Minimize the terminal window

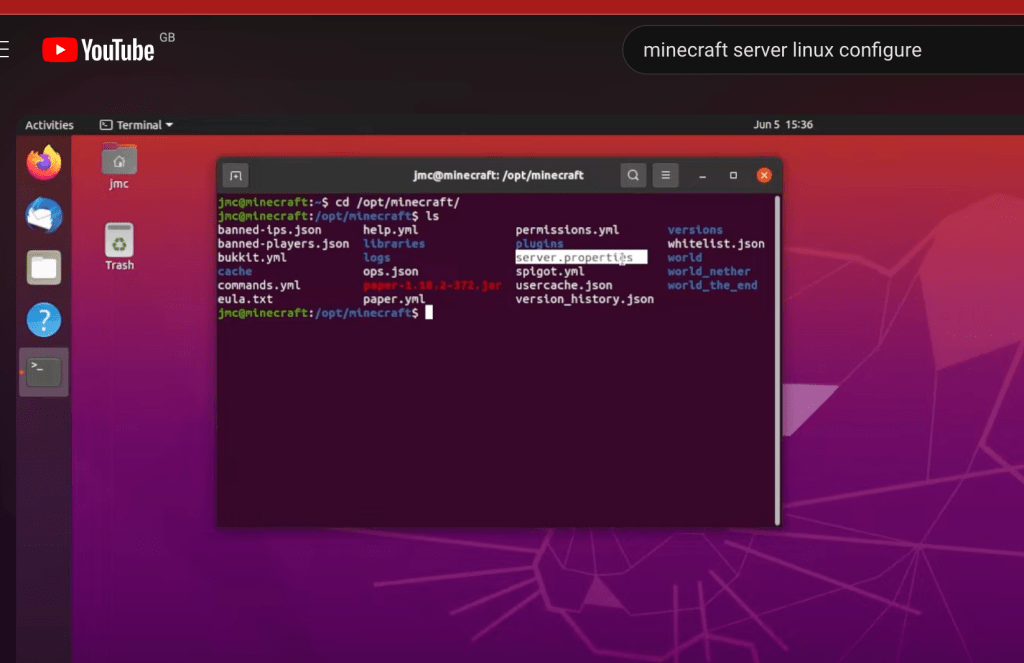(x=702, y=176)
